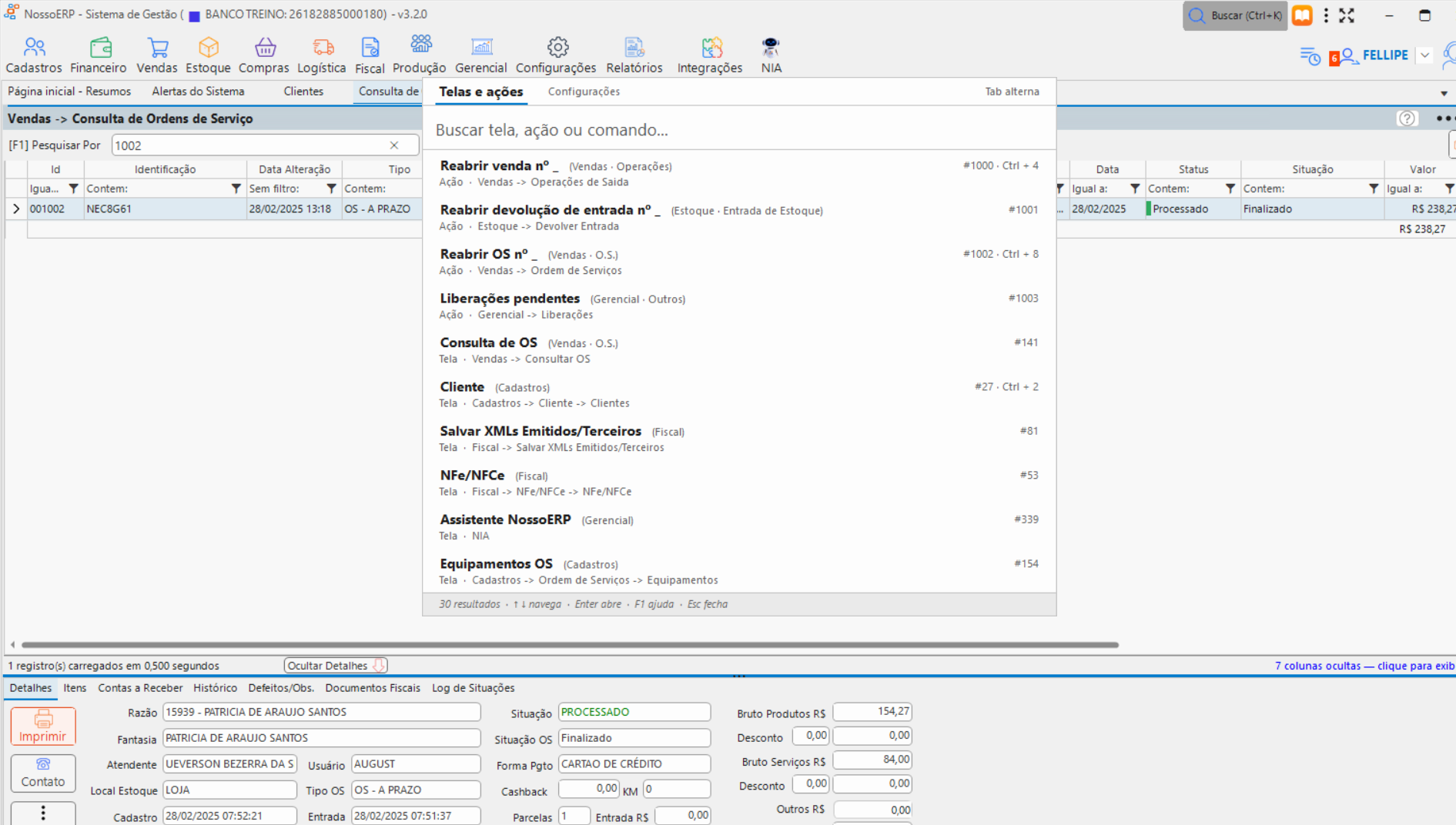Screen dimensions: 1456x825
Task: Open the Vendas module
Action: [157, 56]
